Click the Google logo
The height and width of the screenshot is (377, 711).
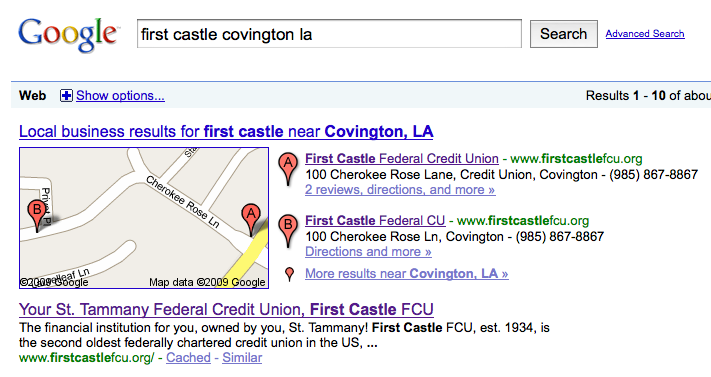(x=68, y=34)
